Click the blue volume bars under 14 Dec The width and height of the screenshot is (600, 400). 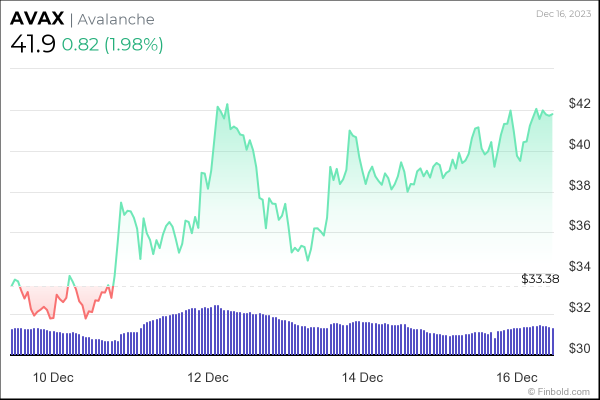tap(362, 339)
